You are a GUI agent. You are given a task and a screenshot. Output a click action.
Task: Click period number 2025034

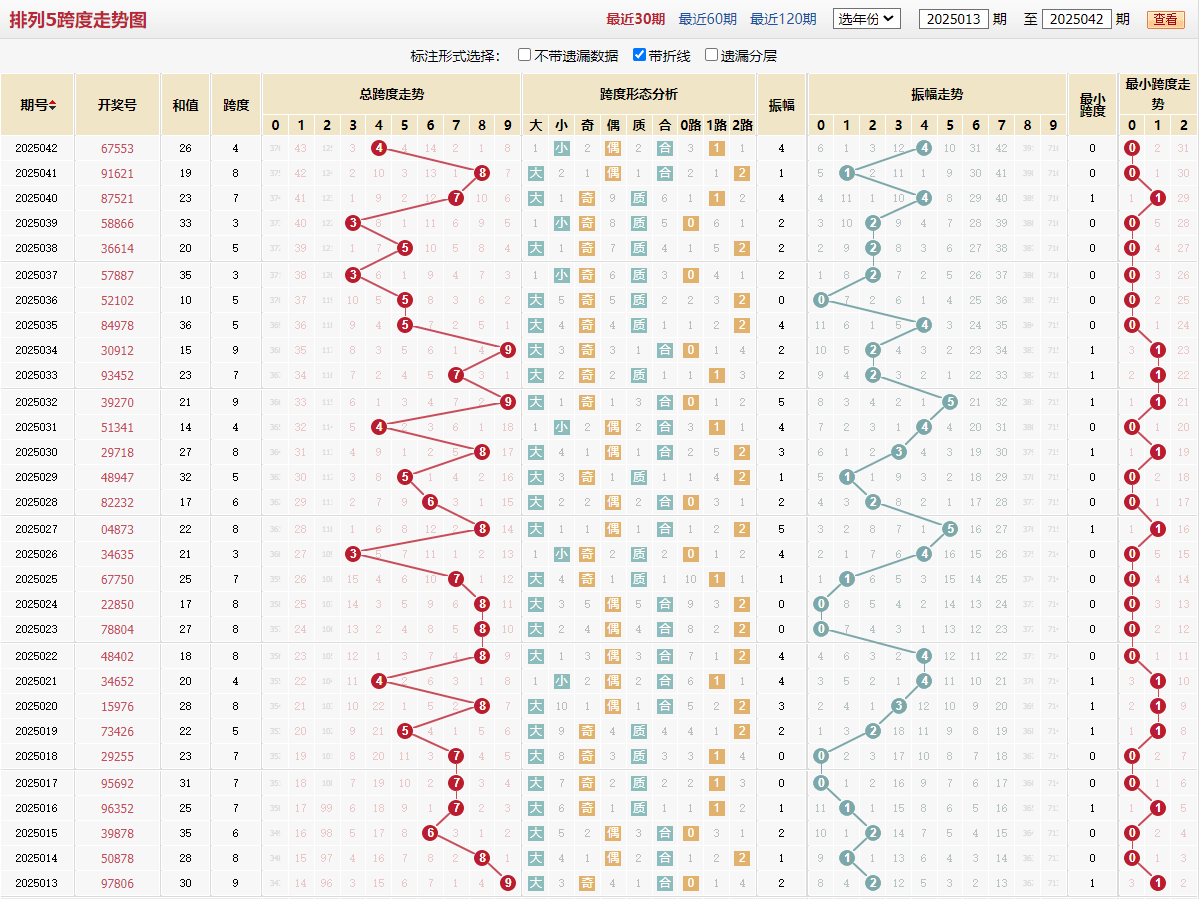37,350
